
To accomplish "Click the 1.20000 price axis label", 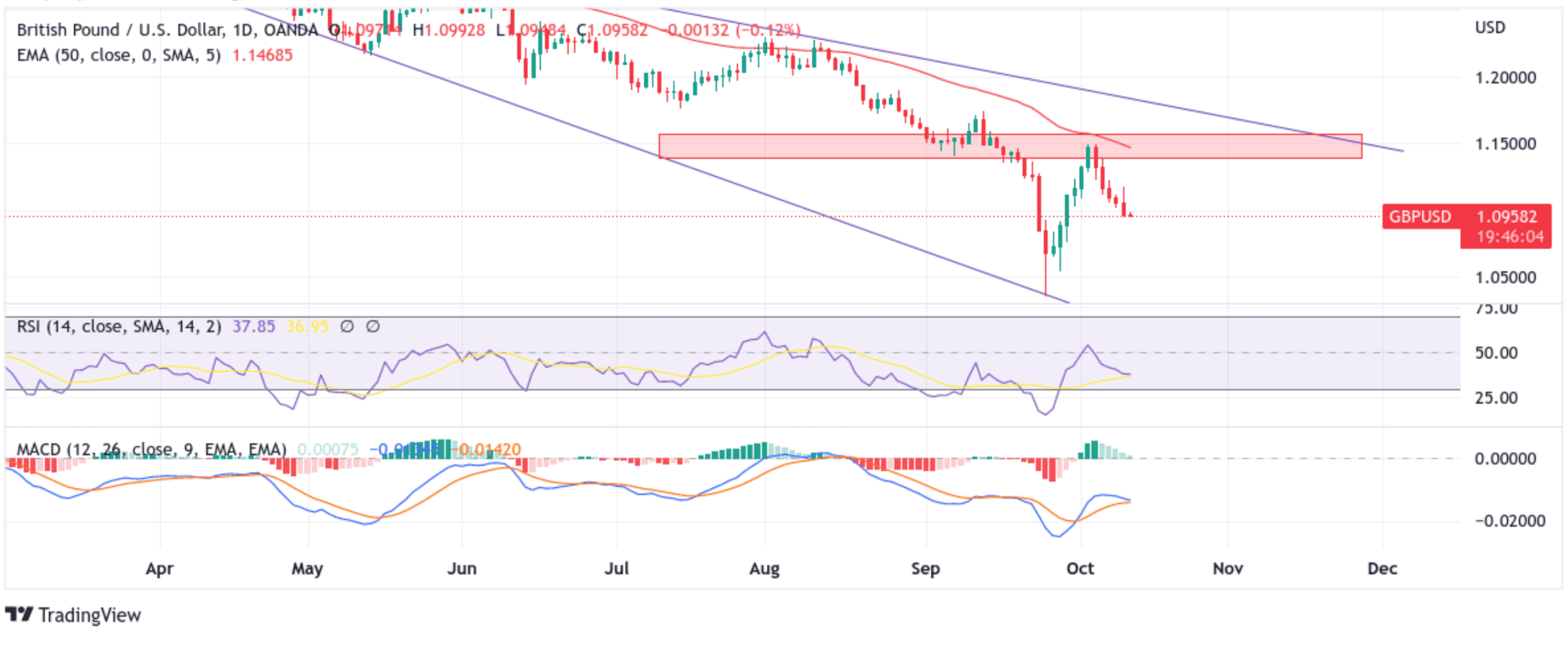I will (x=1506, y=78).
